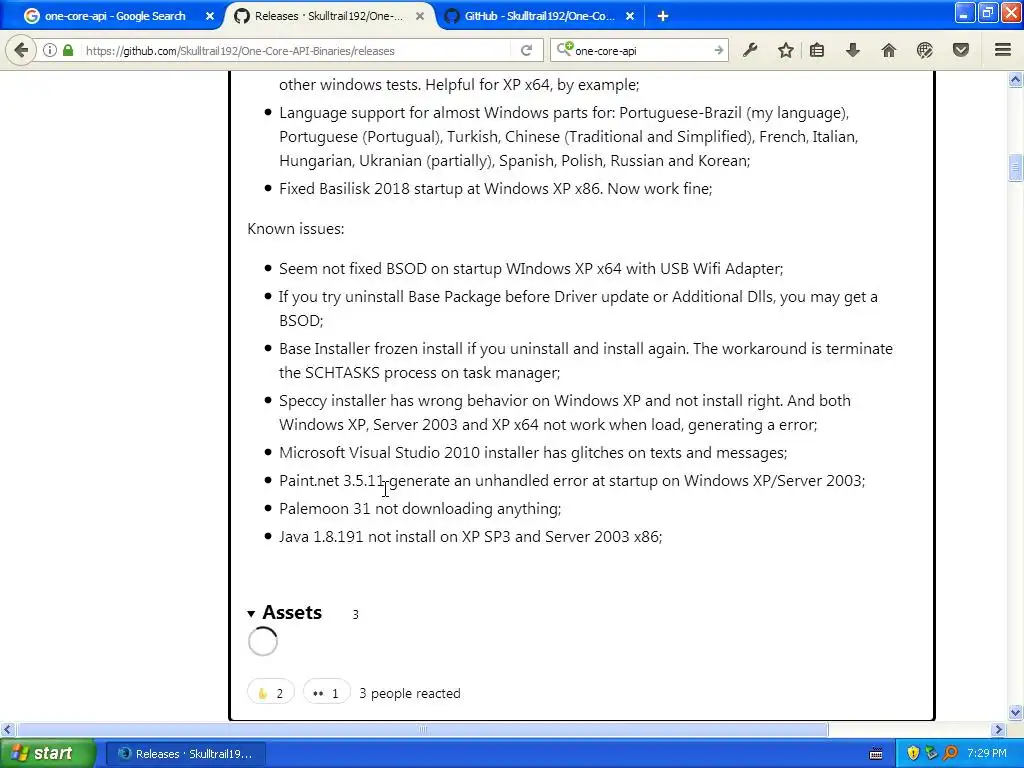Click the network tray icon

pyautogui.click(x=931, y=754)
